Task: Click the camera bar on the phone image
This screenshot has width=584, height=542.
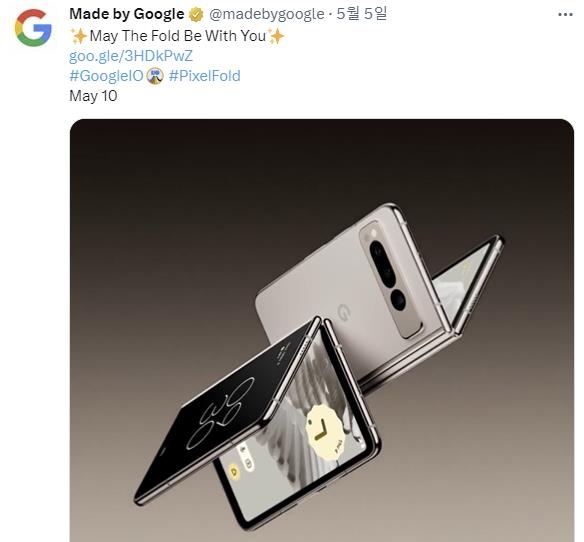Action: [391, 279]
